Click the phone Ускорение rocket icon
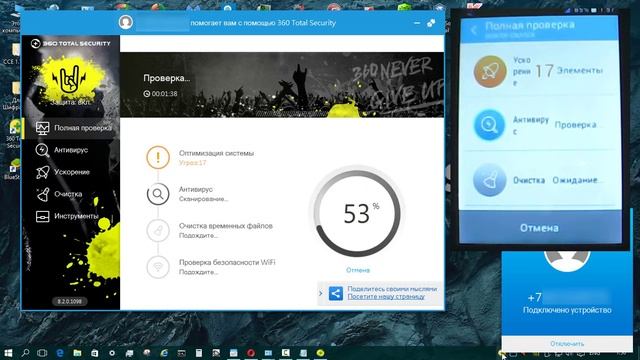The height and width of the screenshot is (360, 640). (490, 71)
